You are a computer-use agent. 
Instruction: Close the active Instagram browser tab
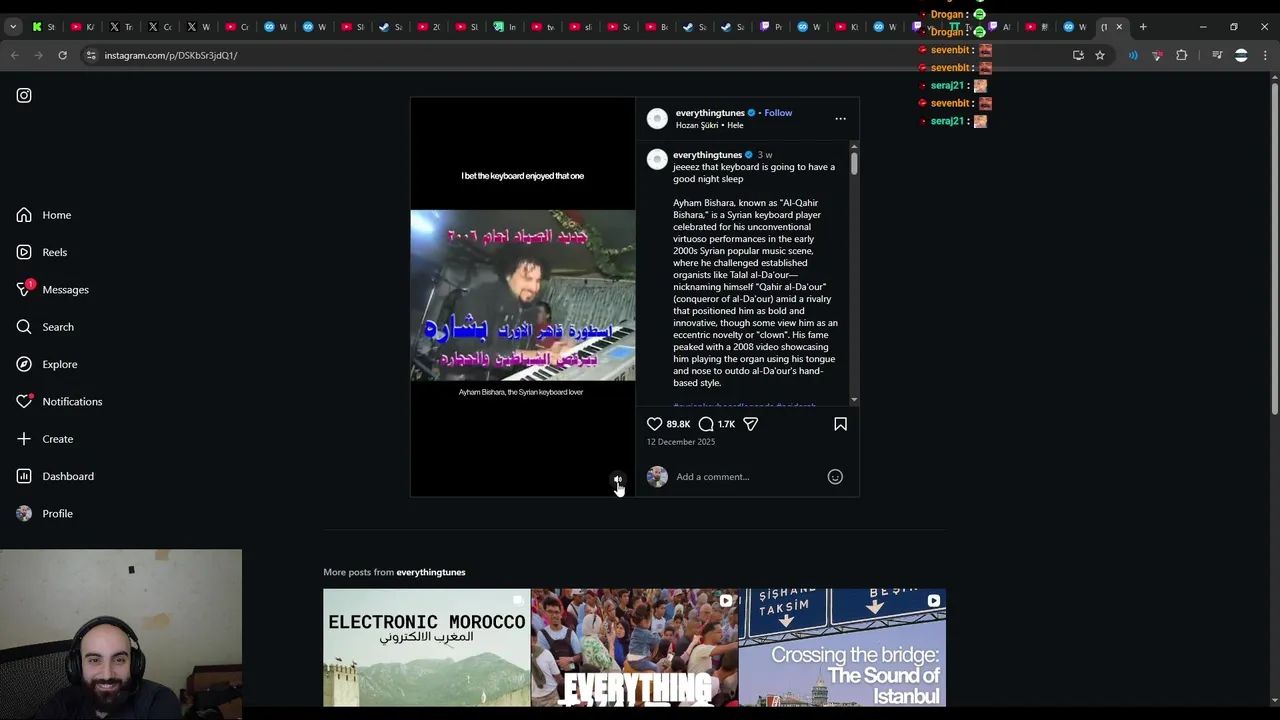1119,27
